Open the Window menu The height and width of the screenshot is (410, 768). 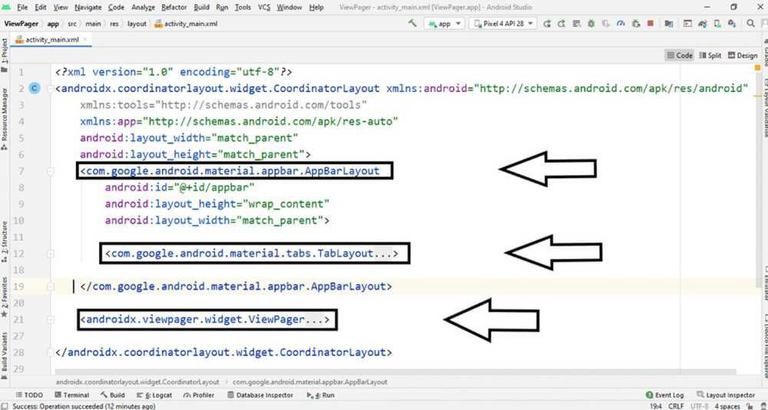pos(289,7)
